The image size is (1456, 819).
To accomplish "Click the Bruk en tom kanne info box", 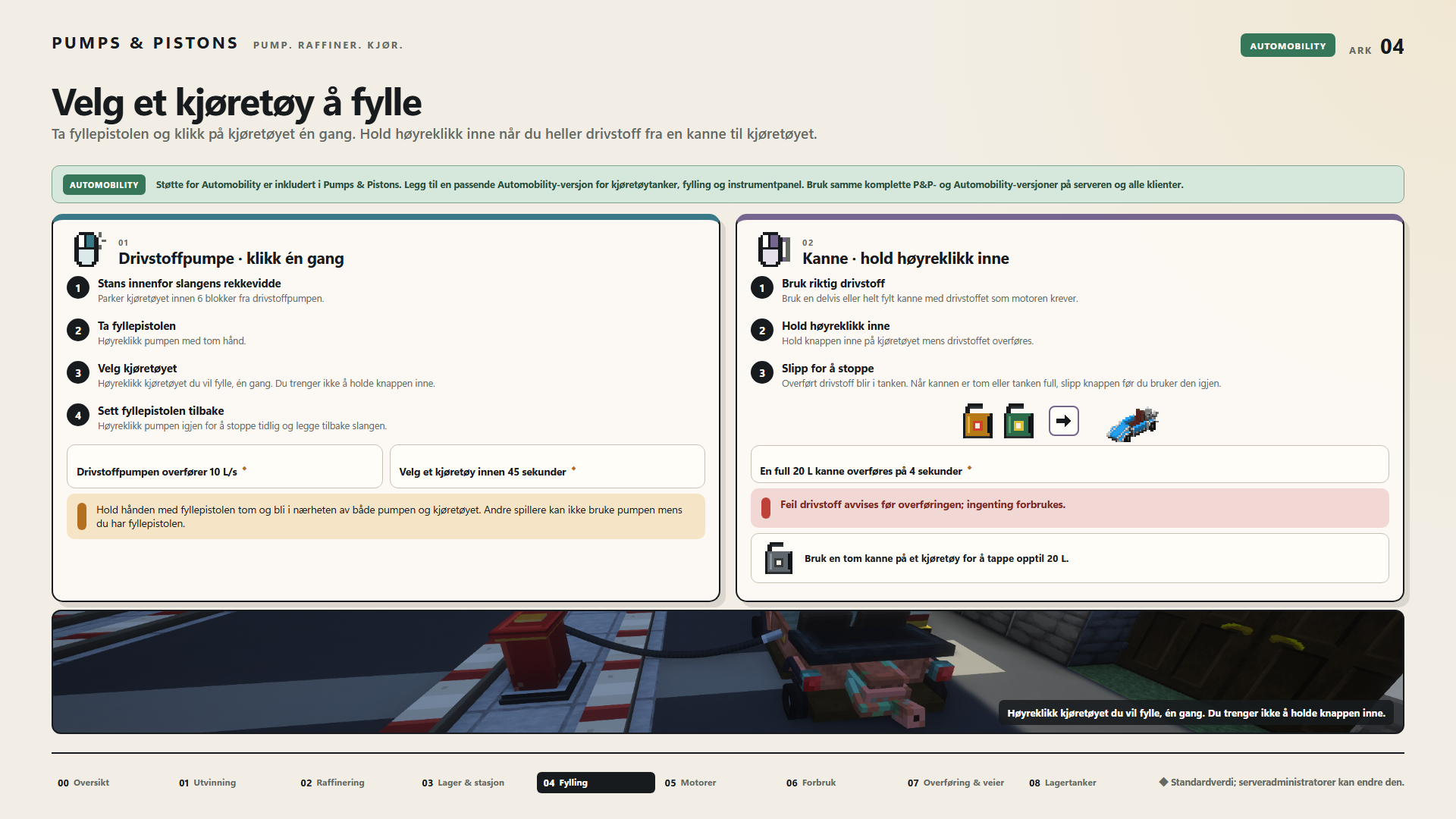I will point(1069,558).
